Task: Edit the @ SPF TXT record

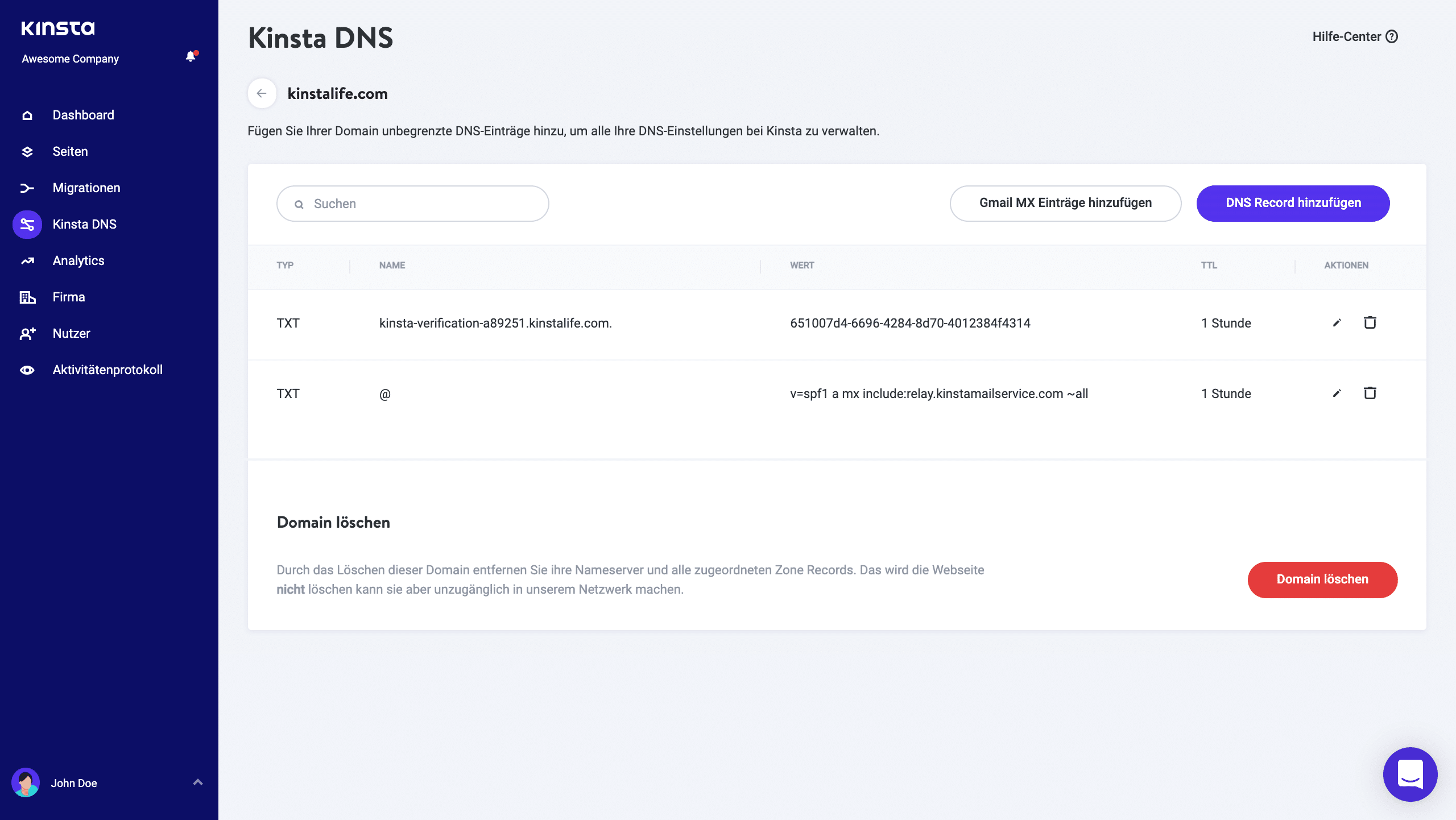Action: coord(1337,394)
